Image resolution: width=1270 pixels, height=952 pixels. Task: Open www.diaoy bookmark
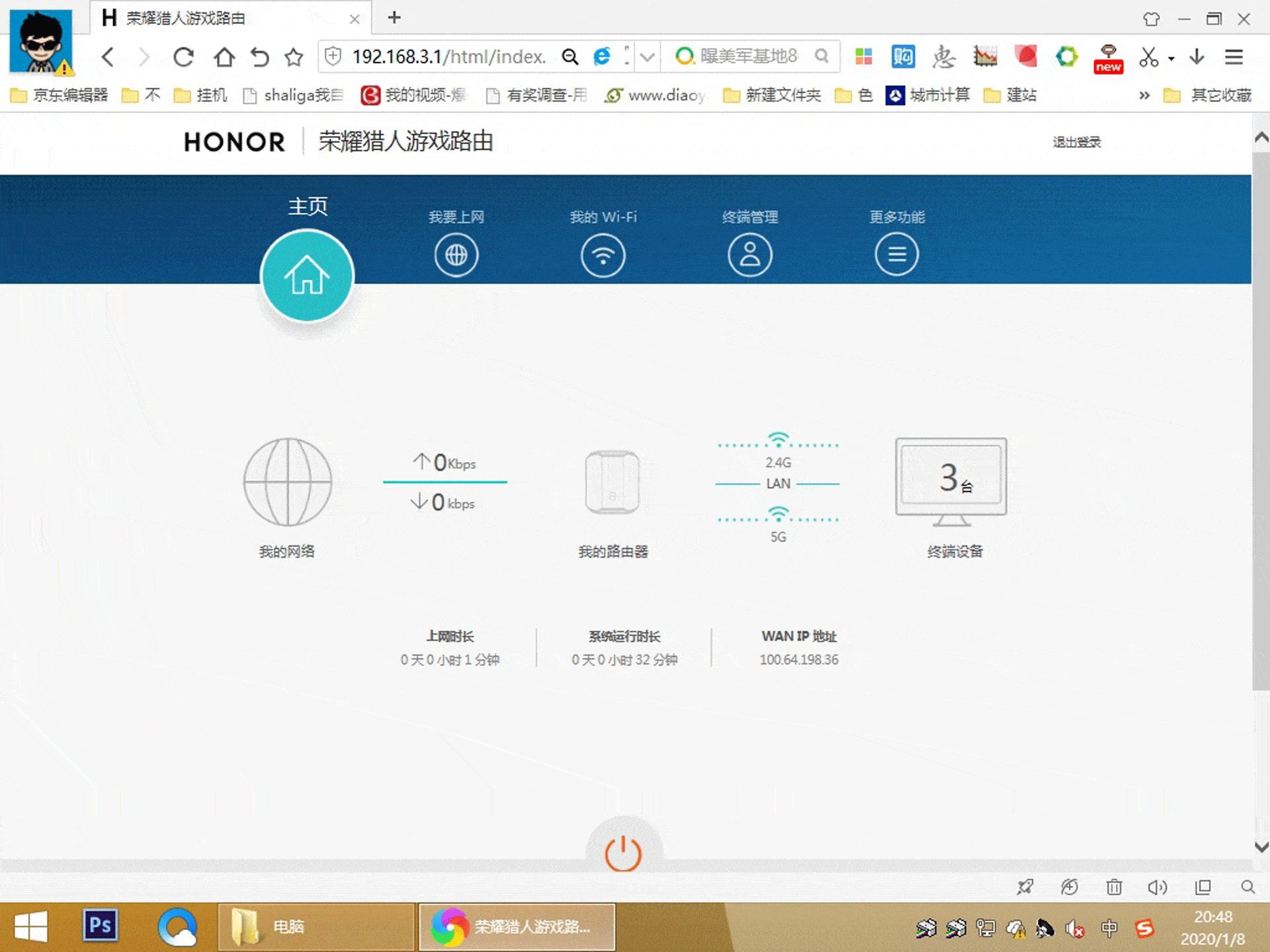pyautogui.click(x=656, y=95)
